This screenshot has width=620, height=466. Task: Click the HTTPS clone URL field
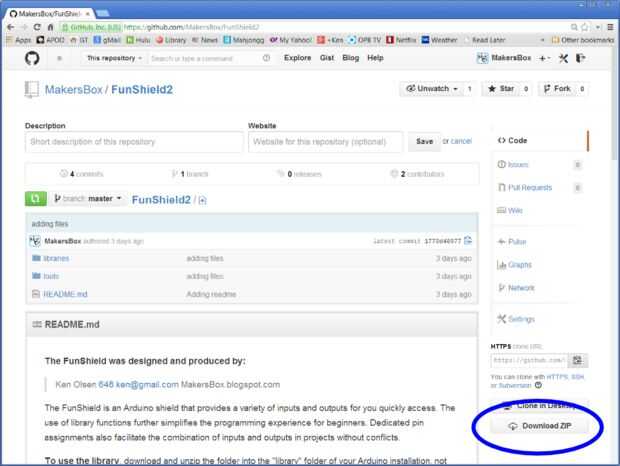[x=529, y=360]
